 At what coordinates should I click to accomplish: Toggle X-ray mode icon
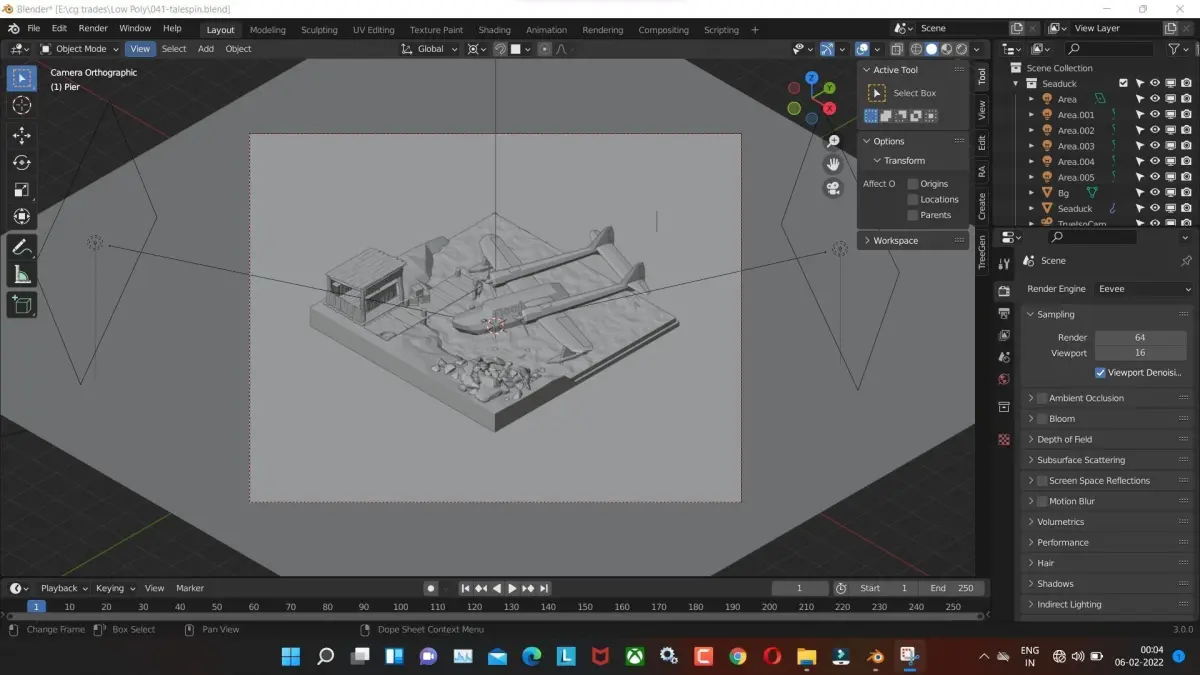tap(896, 49)
